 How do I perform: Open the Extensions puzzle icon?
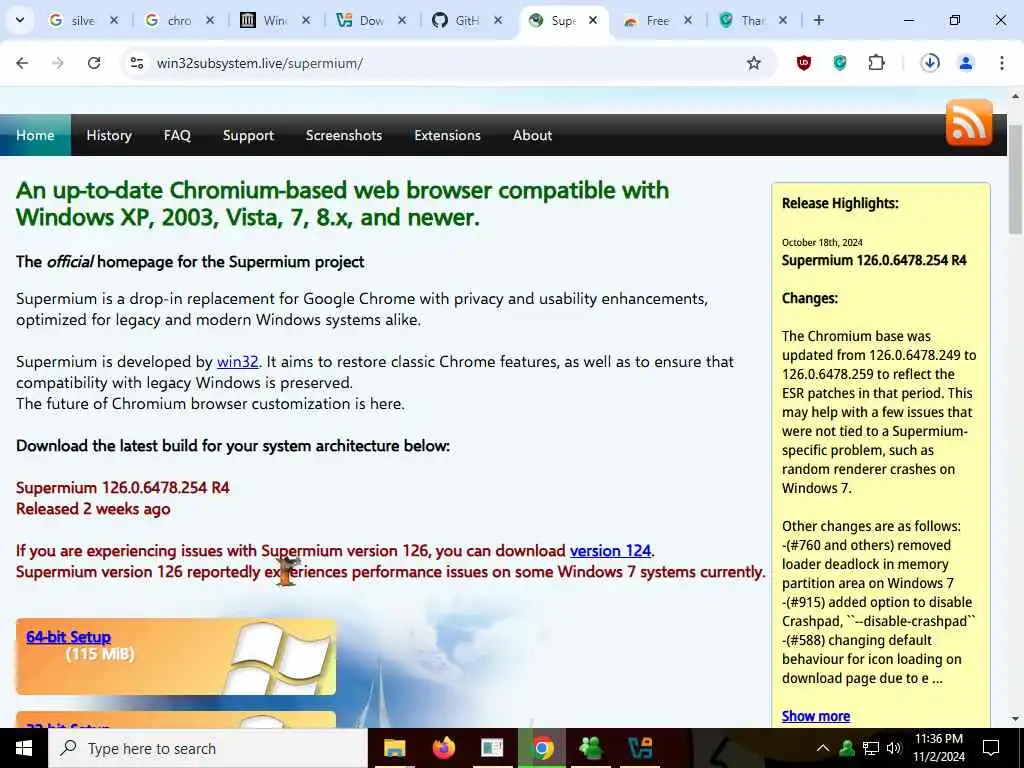click(876, 63)
